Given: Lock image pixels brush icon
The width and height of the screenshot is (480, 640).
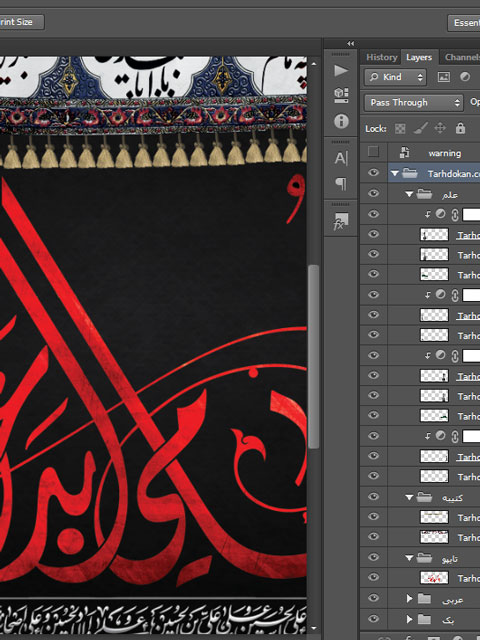Looking at the screenshot, I should (x=420, y=129).
